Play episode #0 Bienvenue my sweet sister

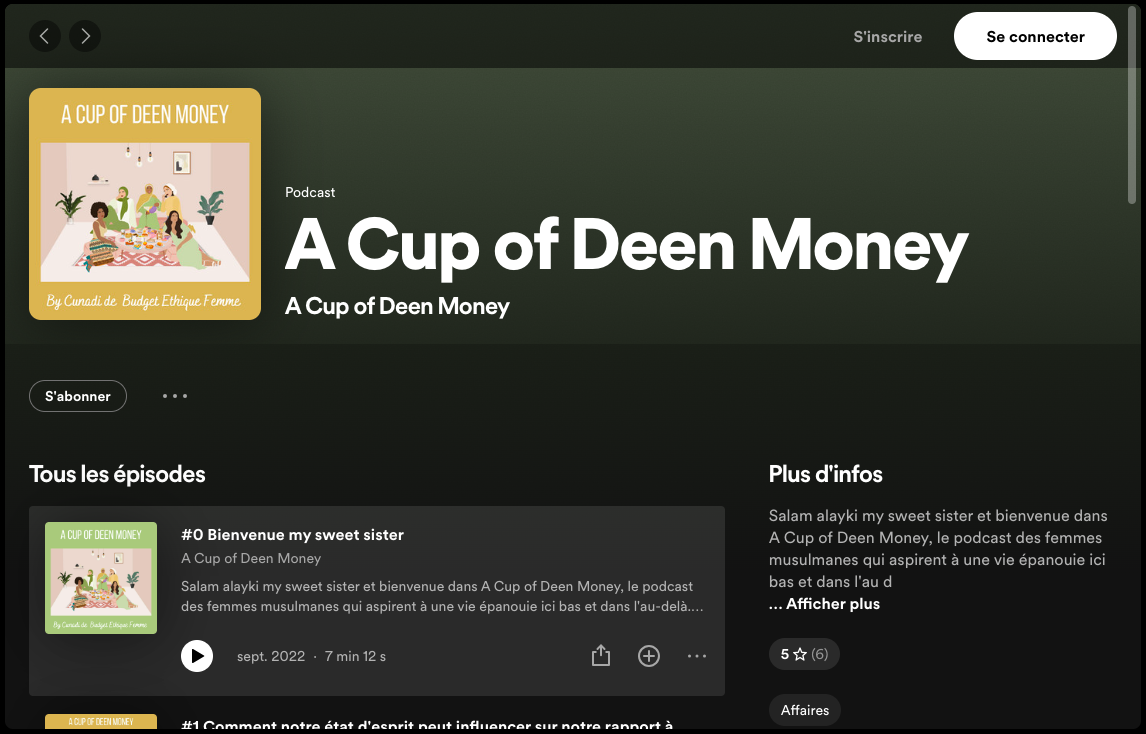tap(197, 656)
